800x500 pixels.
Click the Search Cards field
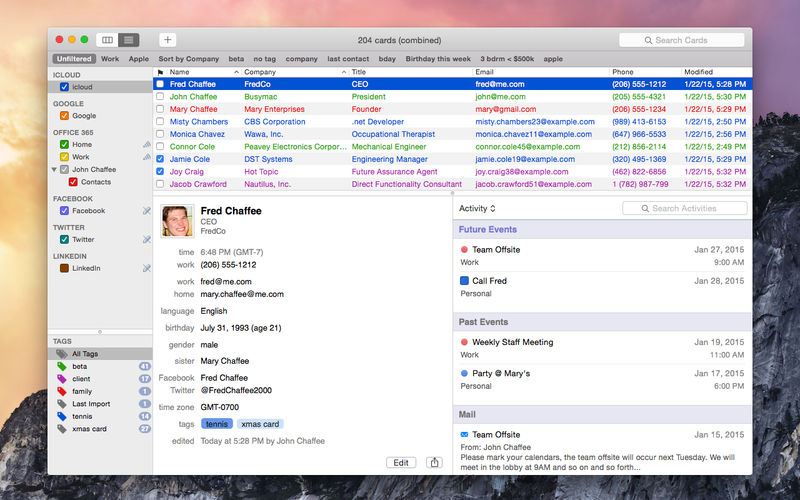[x=681, y=40]
